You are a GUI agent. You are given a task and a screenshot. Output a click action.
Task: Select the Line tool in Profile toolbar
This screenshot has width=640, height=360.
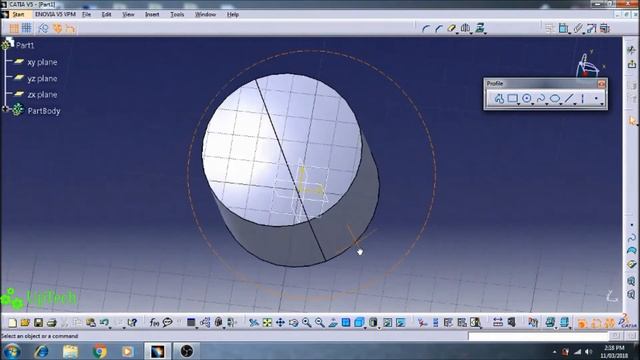[x=569, y=98]
